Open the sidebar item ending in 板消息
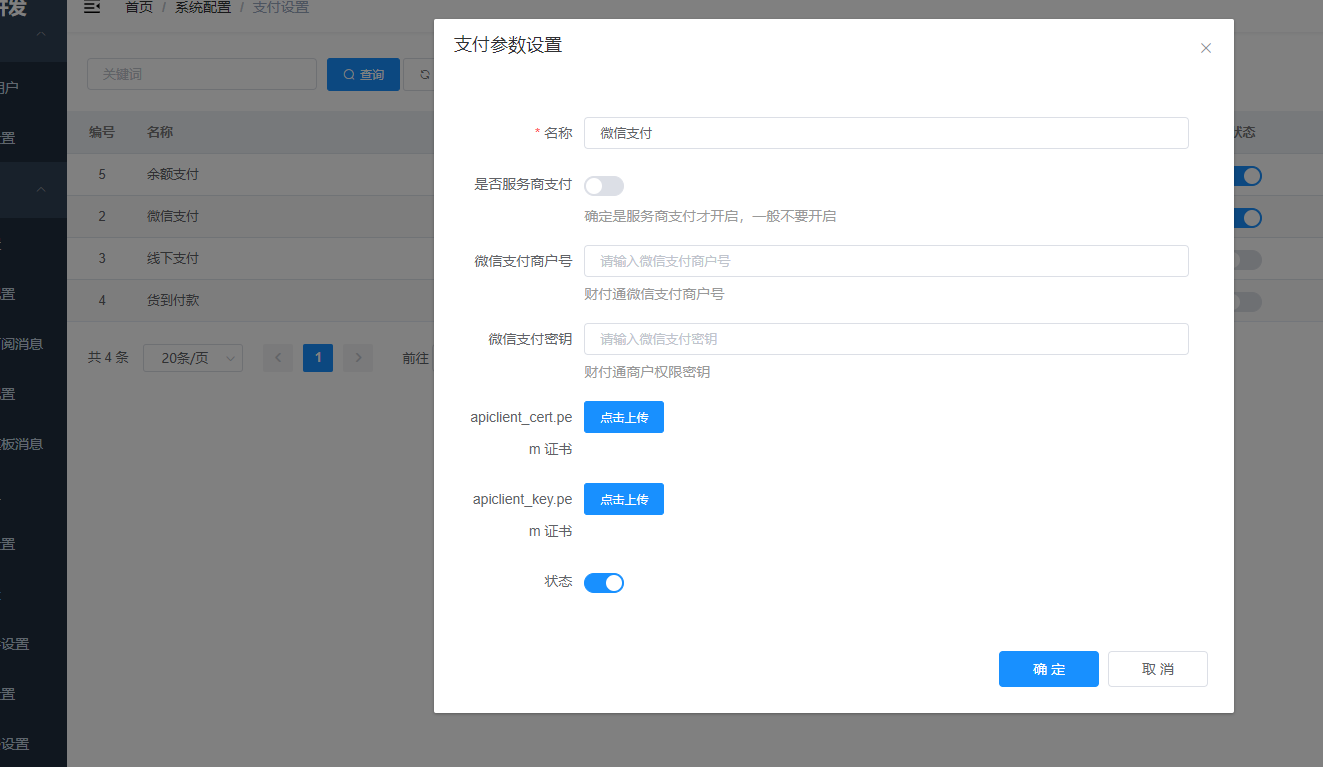1323x767 pixels. point(22,444)
